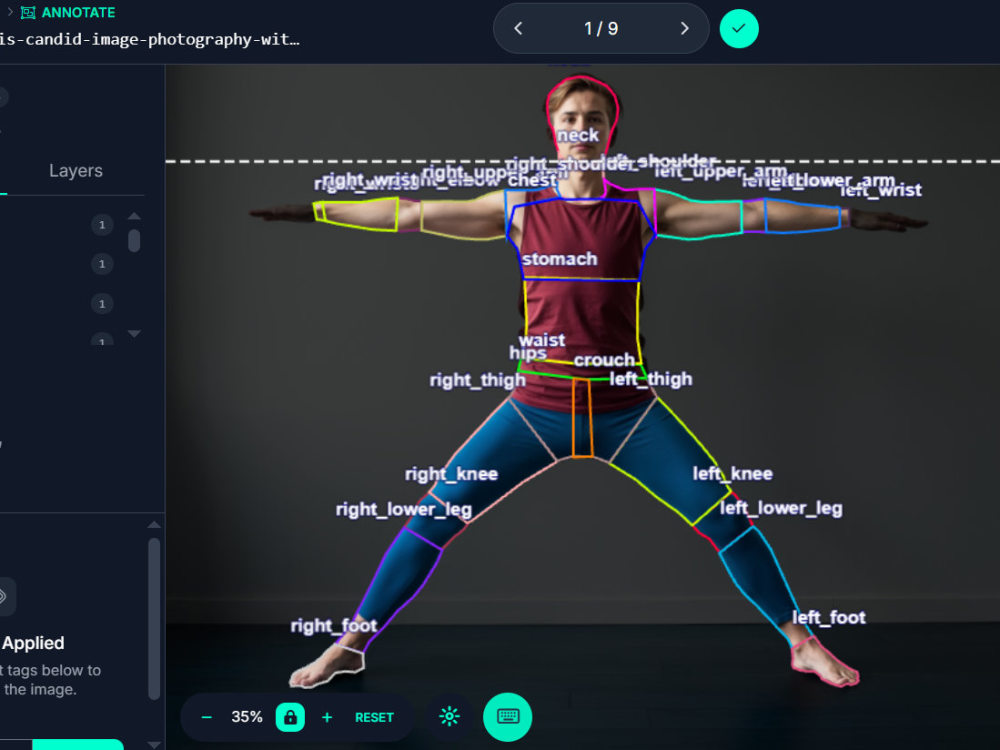Switch to the Layers tab

(x=76, y=170)
